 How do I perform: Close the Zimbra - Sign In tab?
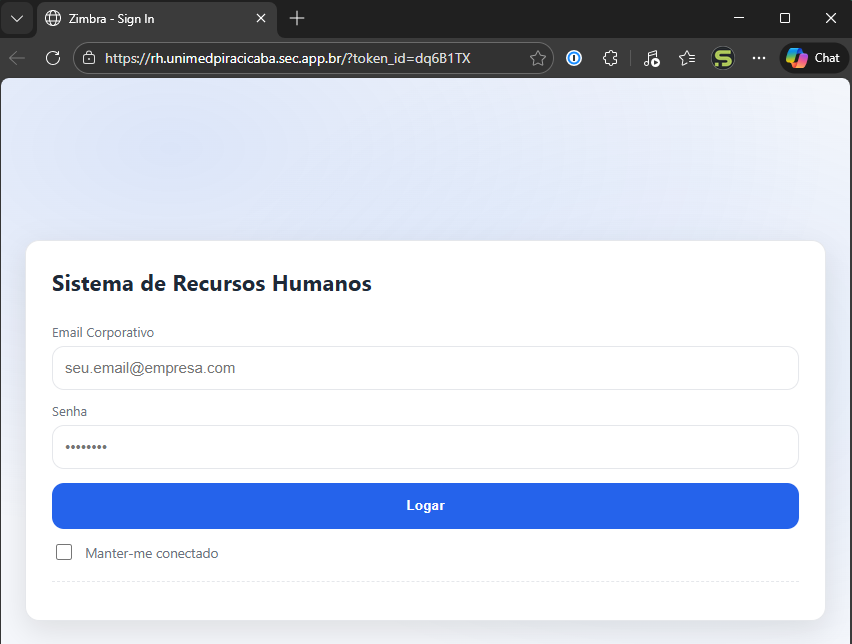[x=261, y=19]
